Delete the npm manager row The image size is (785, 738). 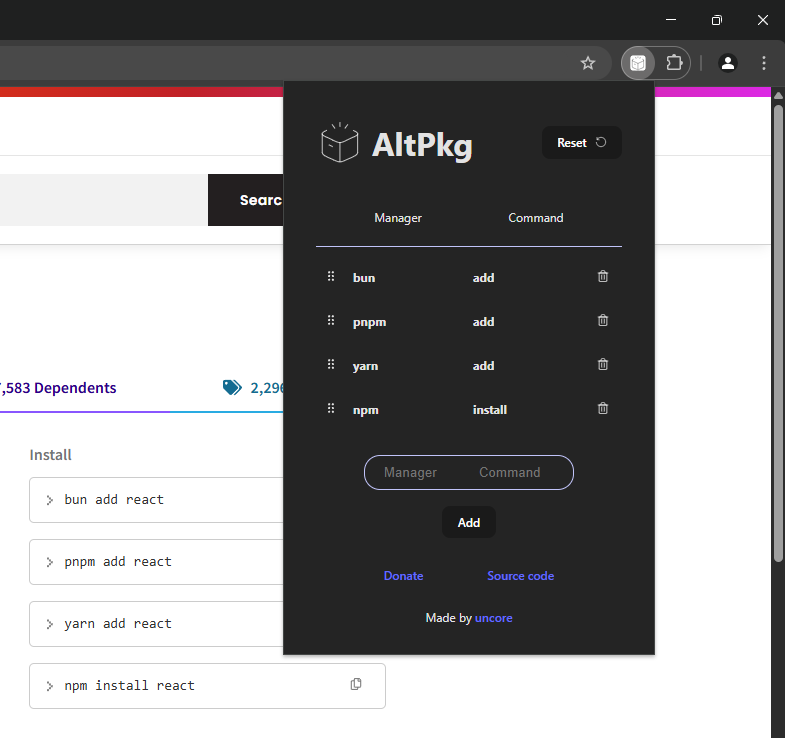603,409
